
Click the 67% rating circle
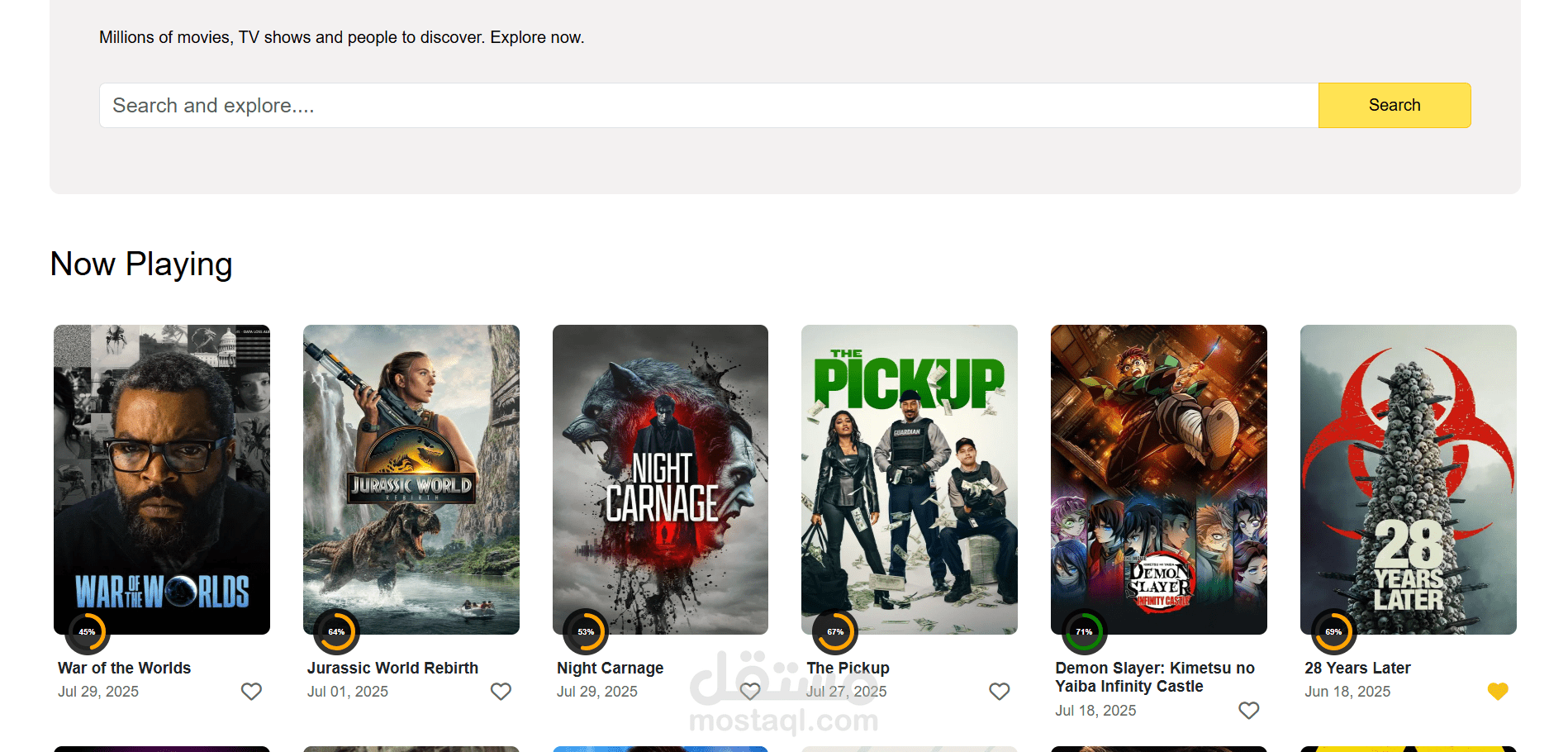835,632
